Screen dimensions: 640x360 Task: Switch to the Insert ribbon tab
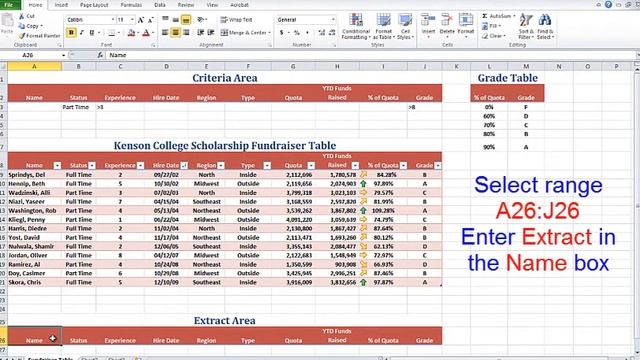tap(61, 5)
